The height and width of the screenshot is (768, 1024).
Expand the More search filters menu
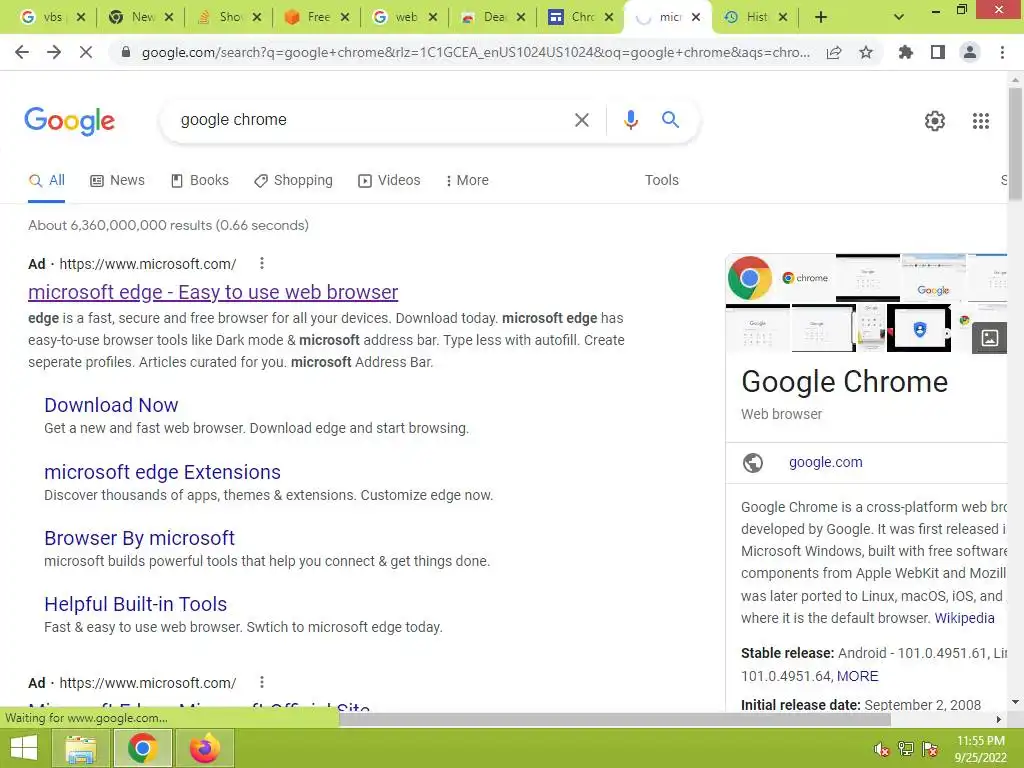click(467, 180)
